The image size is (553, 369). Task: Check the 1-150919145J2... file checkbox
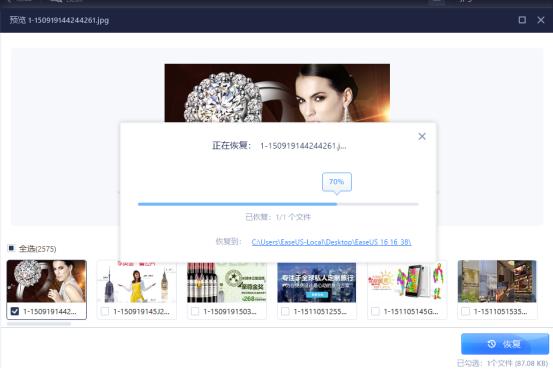pyautogui.click(x=105, y=311)
